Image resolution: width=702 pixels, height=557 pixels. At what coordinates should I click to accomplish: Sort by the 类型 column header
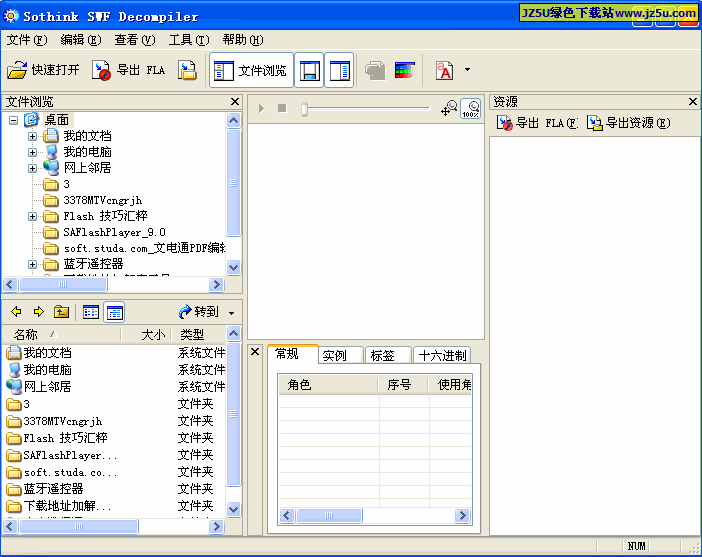pyautogui.click(x=198, y=334)
